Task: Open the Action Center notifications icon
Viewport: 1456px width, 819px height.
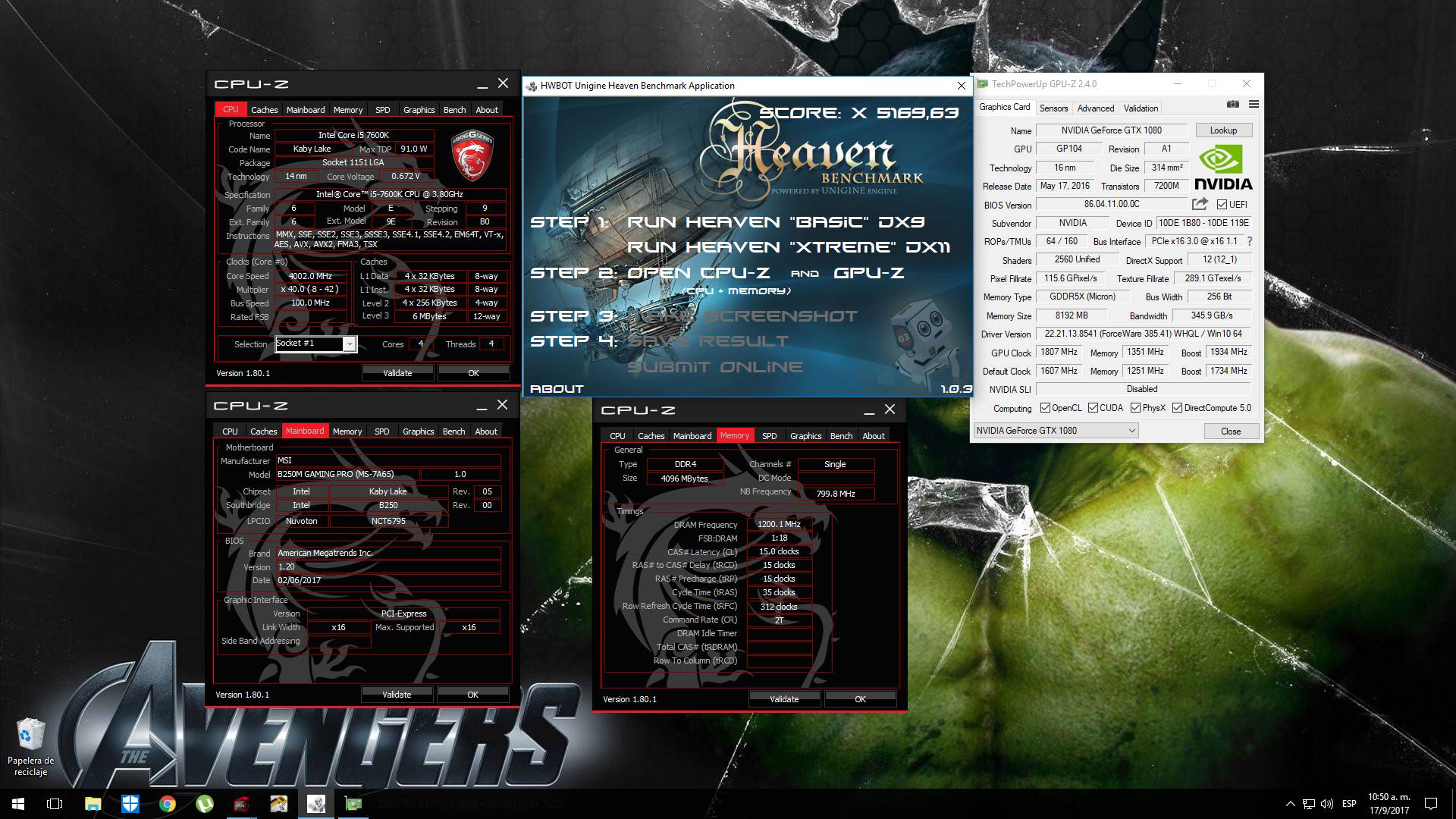Action: [1431, 804]
